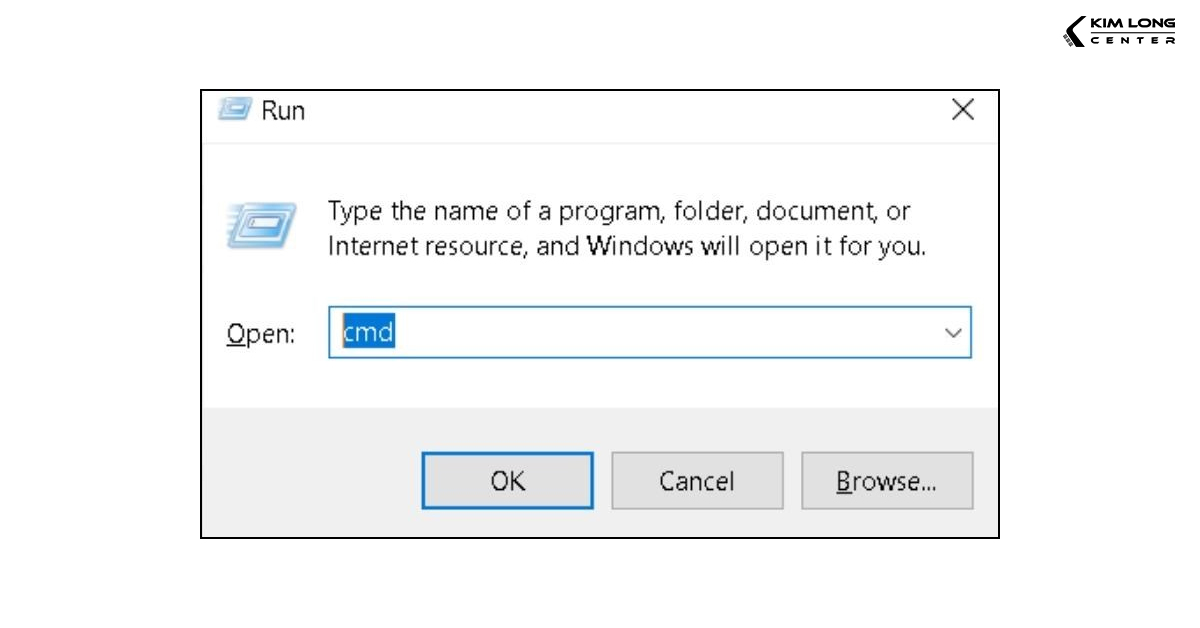Image resolution: width=1200 pixels, height=628 pixels.
Task: Click the "CENTER" text under Kim Long
Action: [x=1132, y=41]
